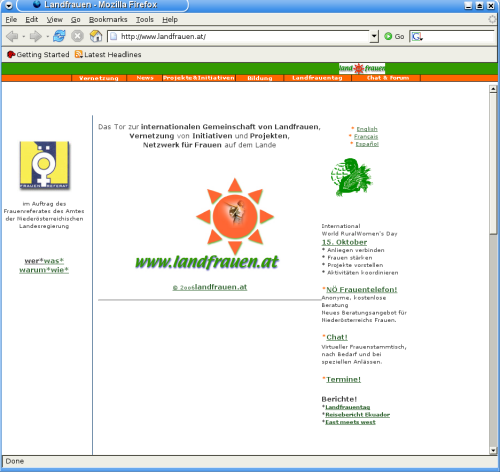This screenshot has height=472, width=500.
Task: Open the NÖ Frauentelefon! link
Action: [362, 289]
